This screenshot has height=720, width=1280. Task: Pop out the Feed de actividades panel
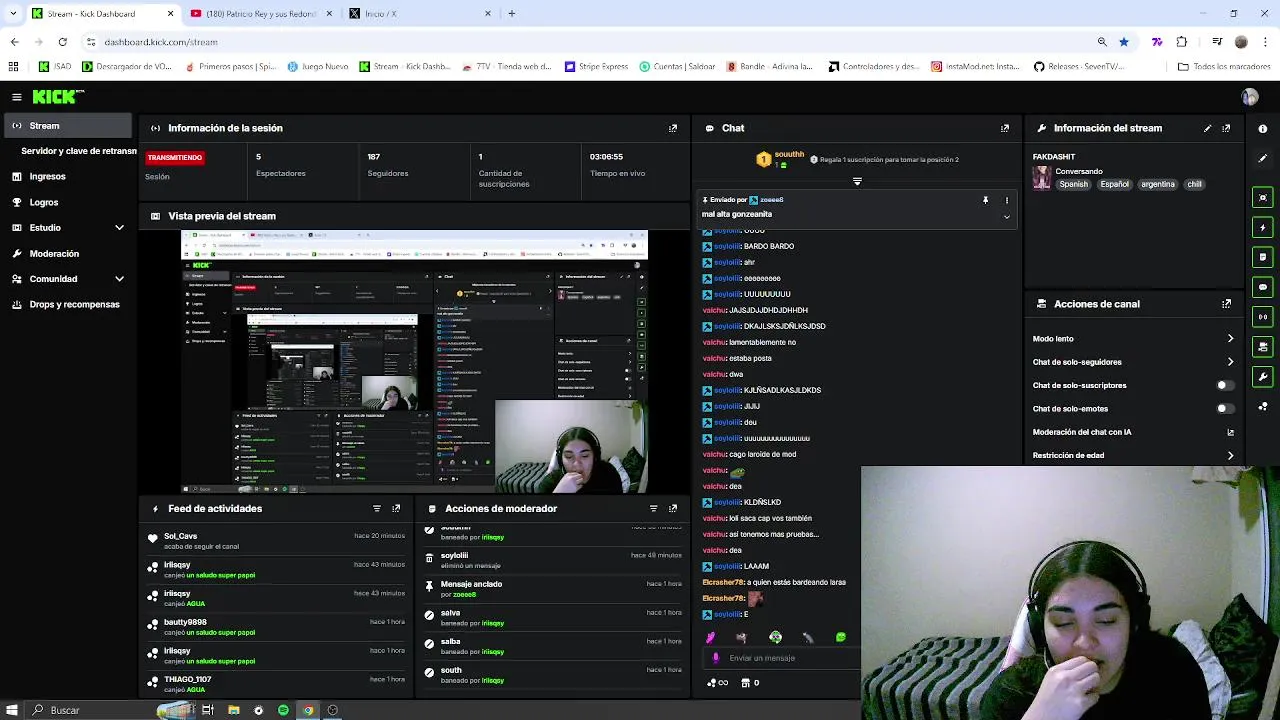(x=396, y=508)
